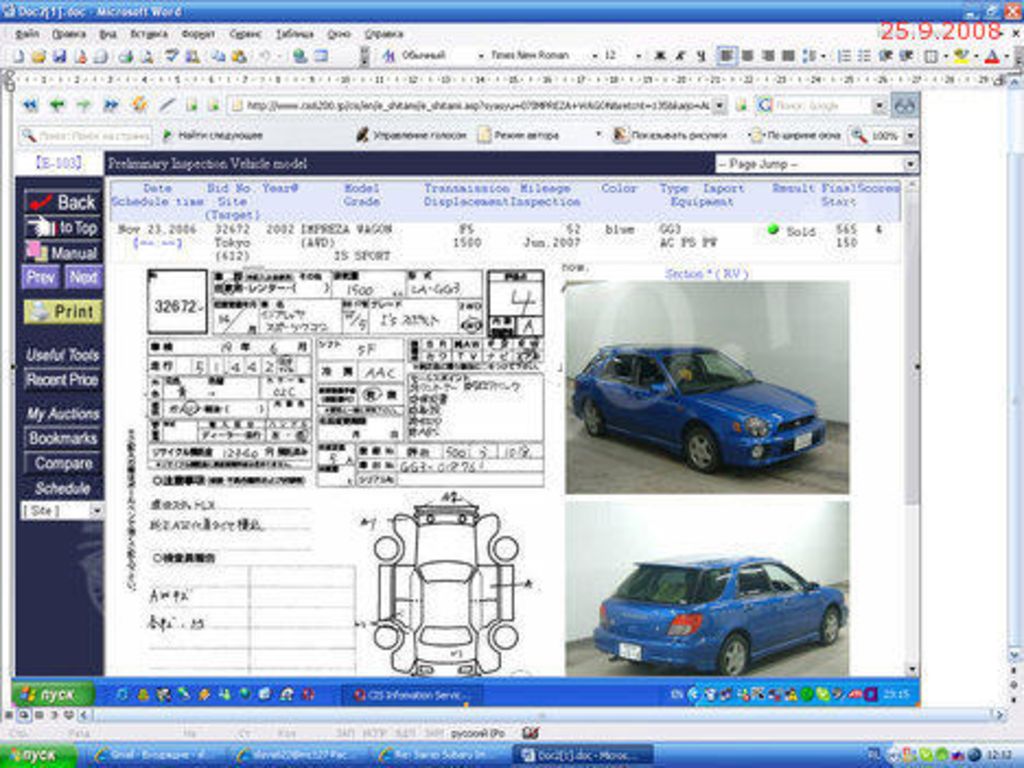Click Recent Price in the pictured sidebar
This screenshot has width=1024, height=768.
coord(63,380)
